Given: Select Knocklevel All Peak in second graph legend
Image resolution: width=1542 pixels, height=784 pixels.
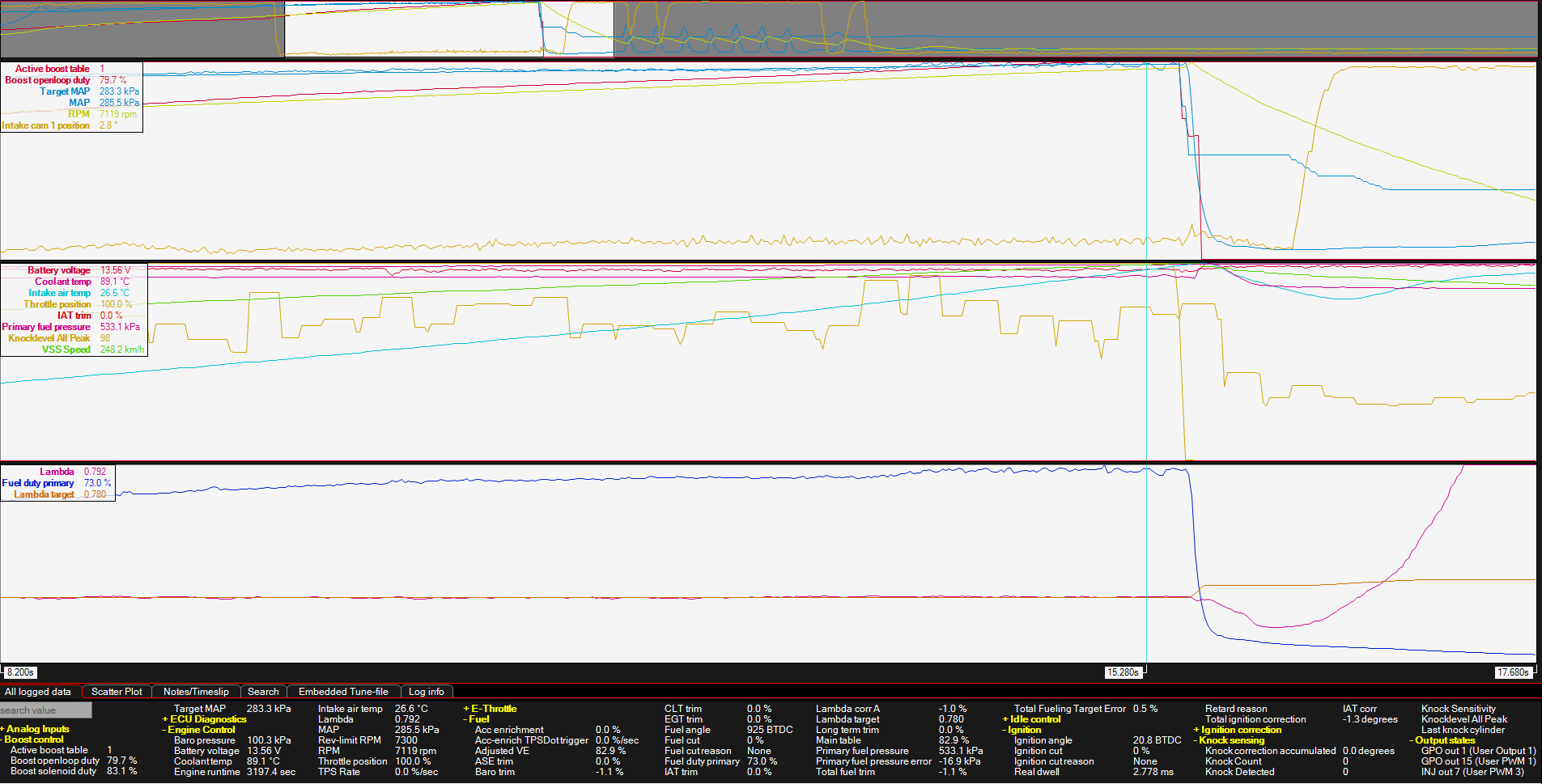Looking at the screenshot, I should (x=49, y=338).
